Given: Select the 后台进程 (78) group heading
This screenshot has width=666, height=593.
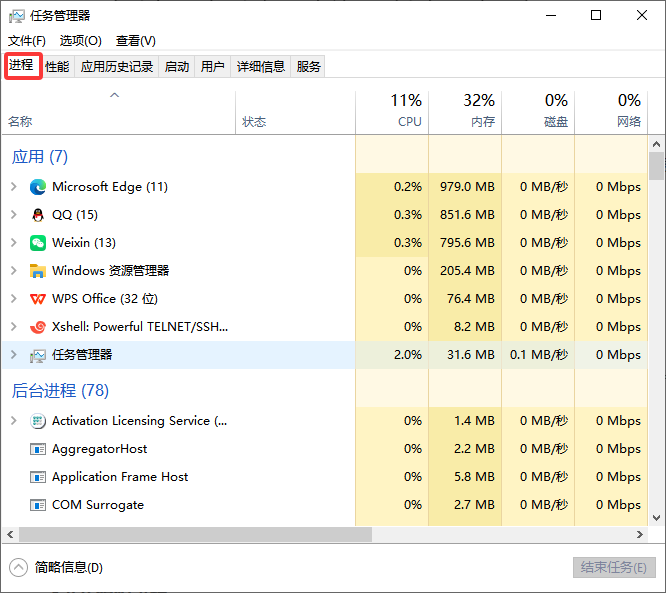Looking at the screenshot, I should (60, 391).
